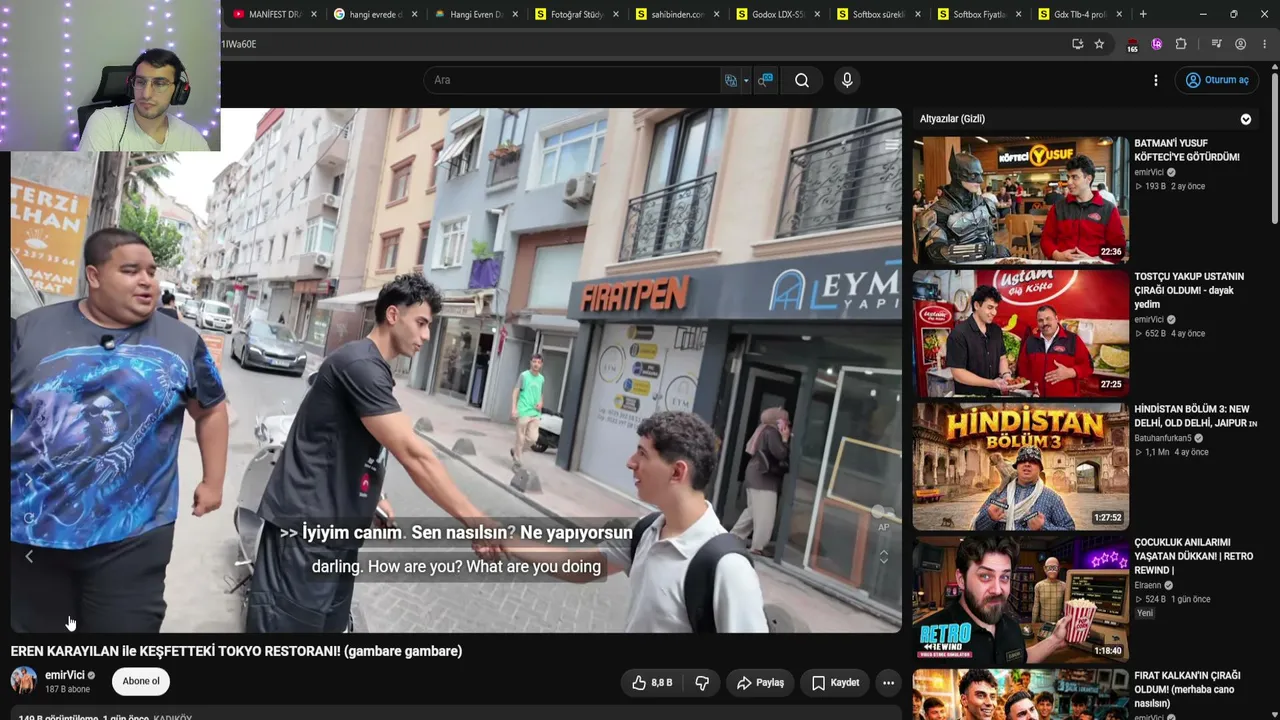The height and width of the screenshot is (720, 1280).
Task: Open the TOSTÇU YAKUP USTA video thumbnail
Action: pyautogui.click(x=1020, y=333)
